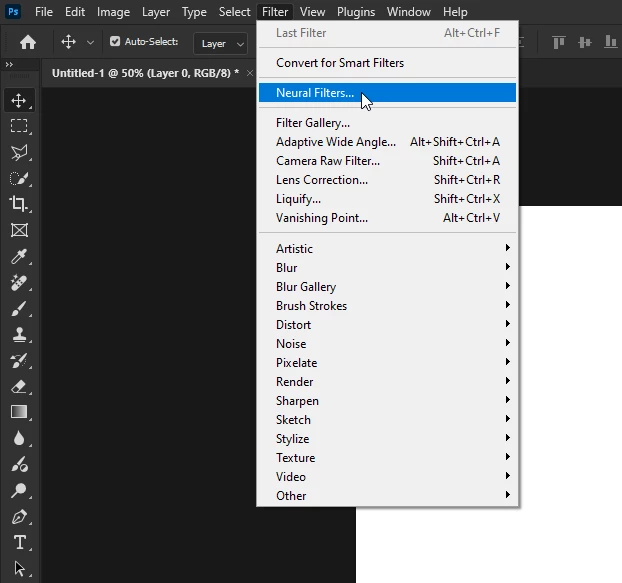Select the Spot Healing Brush tool

[19, 282]
